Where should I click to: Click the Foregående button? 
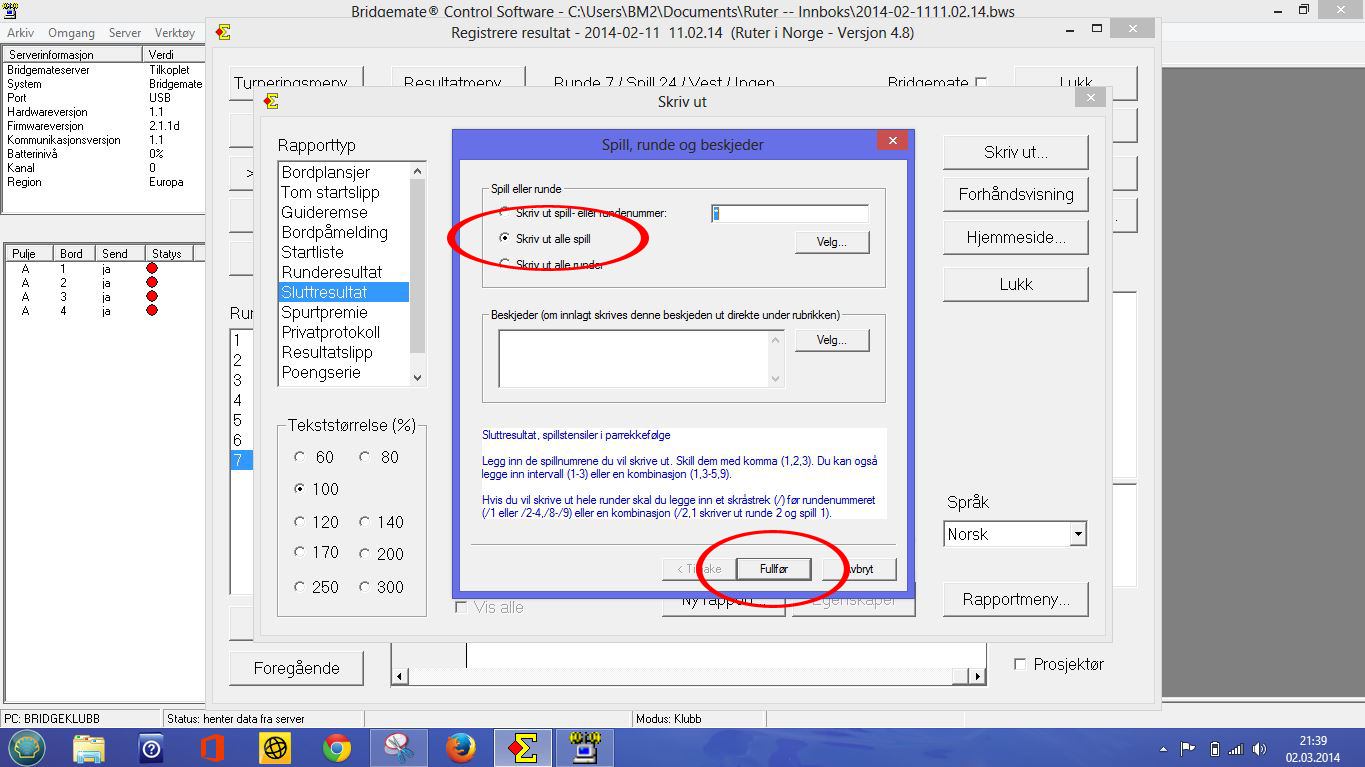pyautogui.click(x=296, y=668)
